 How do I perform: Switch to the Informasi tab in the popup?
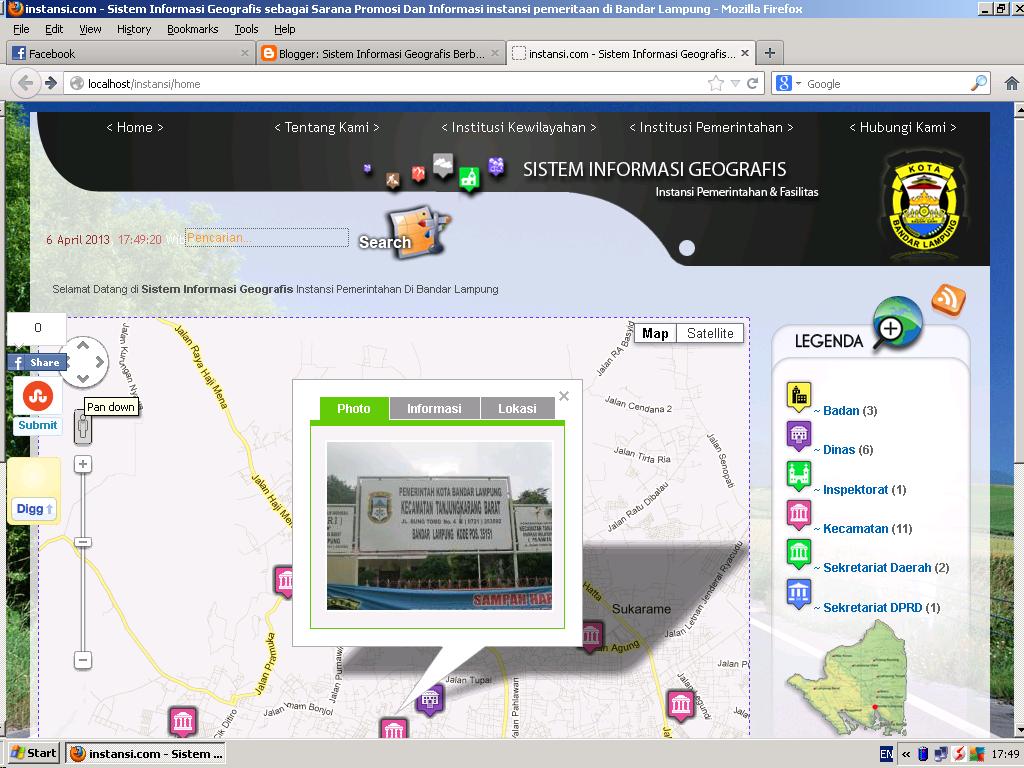434,408
